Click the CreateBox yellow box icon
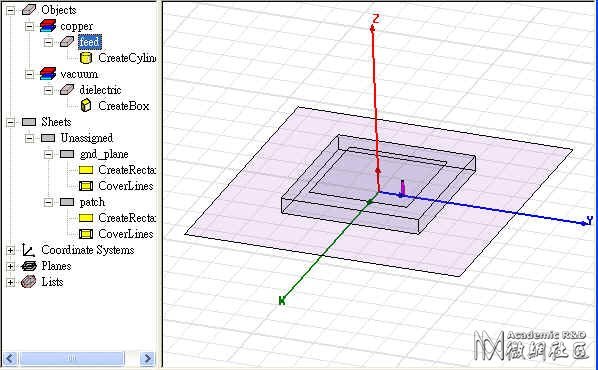The width and height of the screenshot is (598, 370). pos(86,106)
